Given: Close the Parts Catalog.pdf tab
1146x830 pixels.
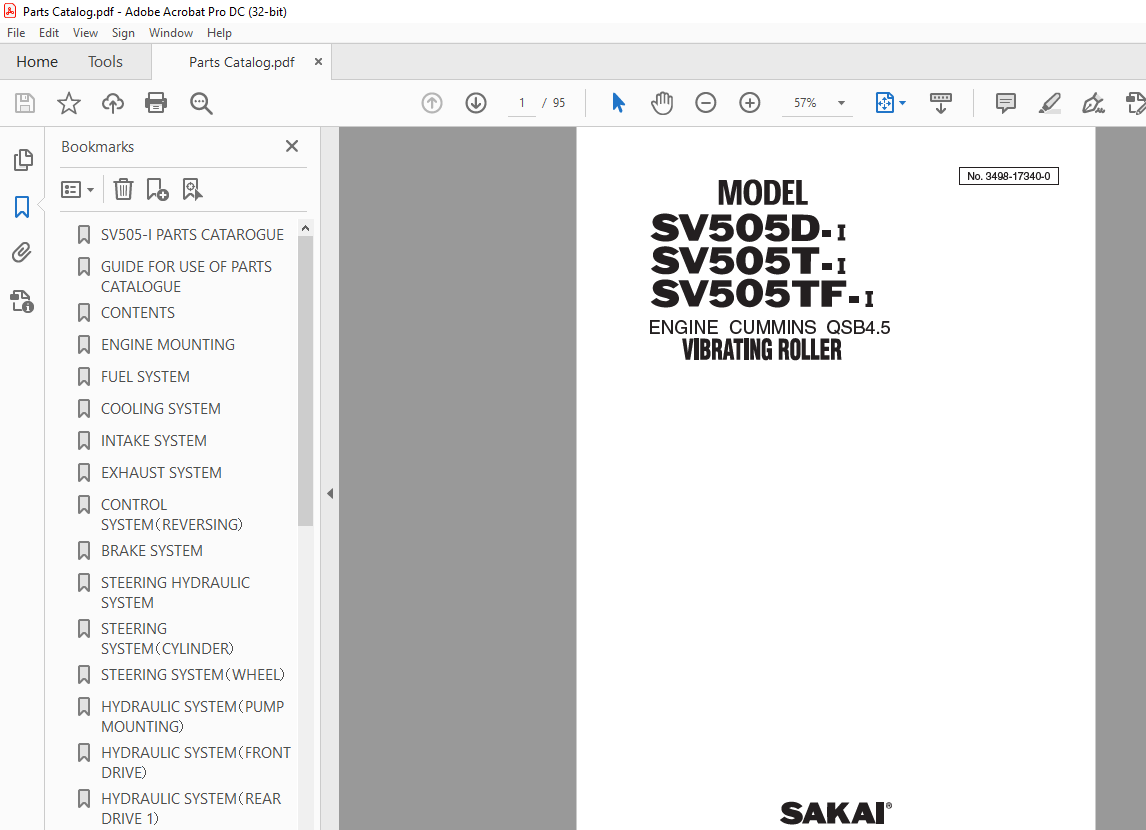Looking at the screenshot, I should click(318, 61).
